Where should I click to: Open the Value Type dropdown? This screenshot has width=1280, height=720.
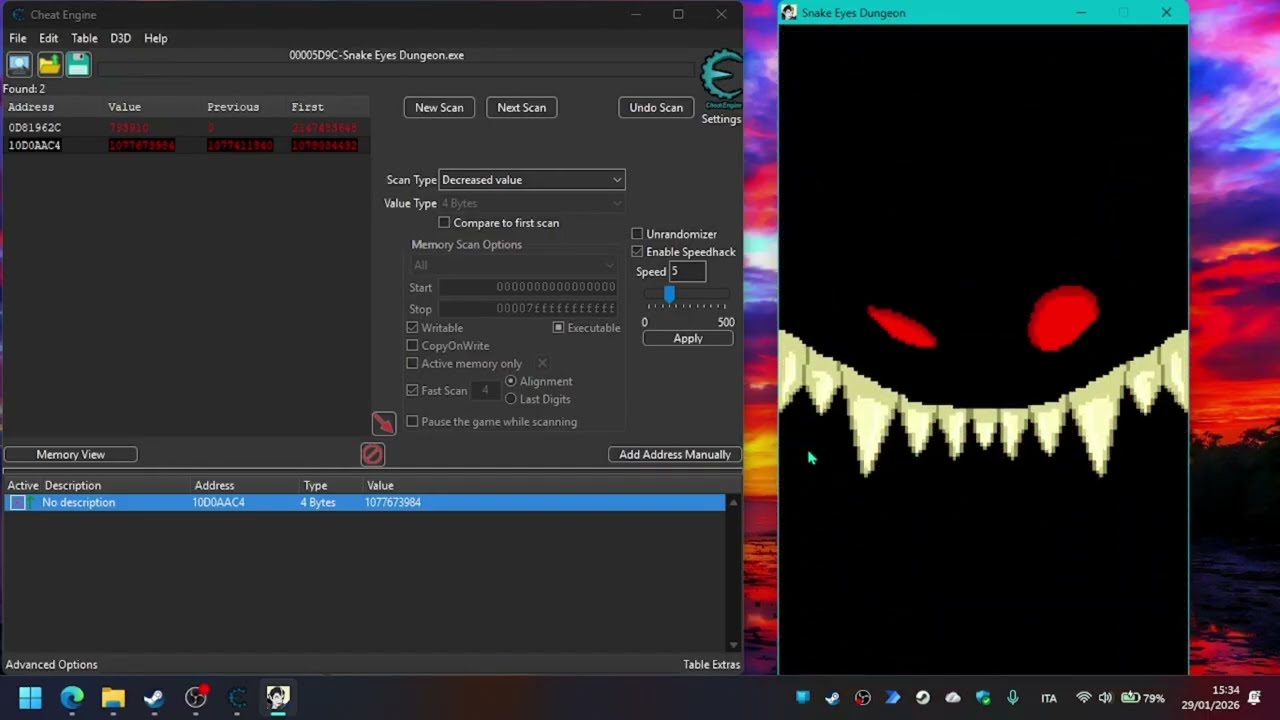[x=531, y=204]
